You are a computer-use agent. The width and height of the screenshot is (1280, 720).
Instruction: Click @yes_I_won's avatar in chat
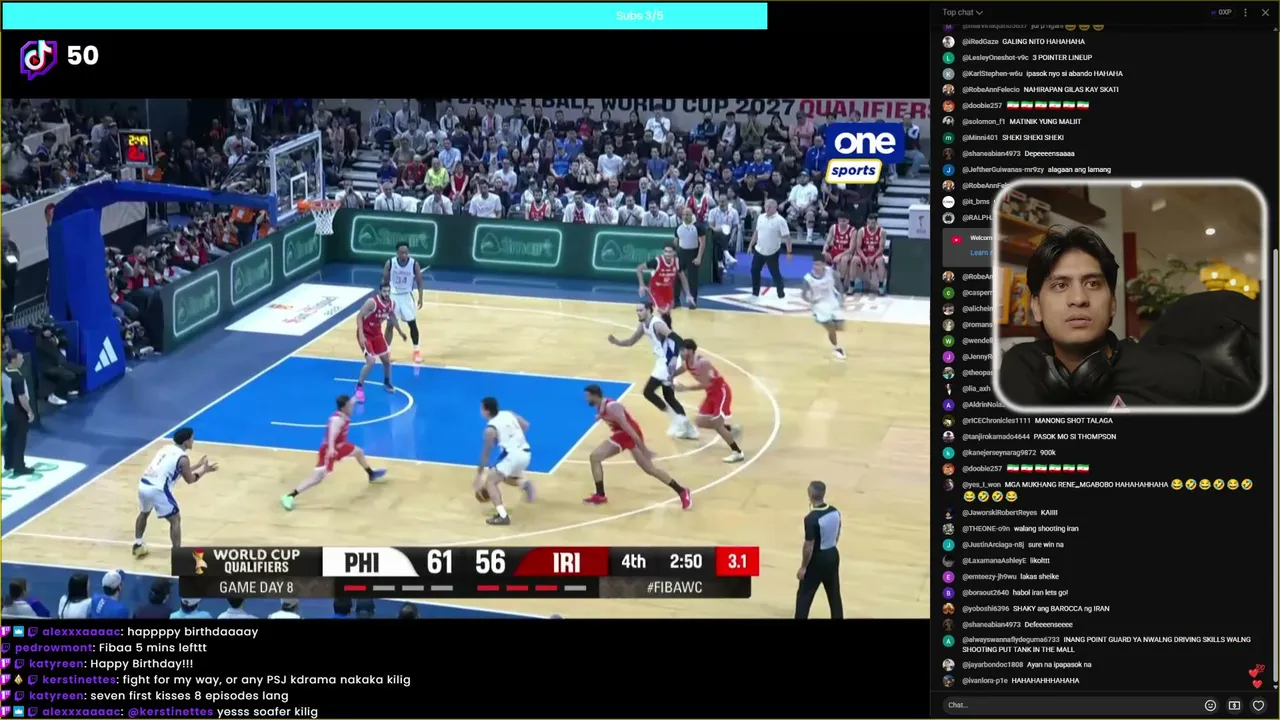[948, 485]
